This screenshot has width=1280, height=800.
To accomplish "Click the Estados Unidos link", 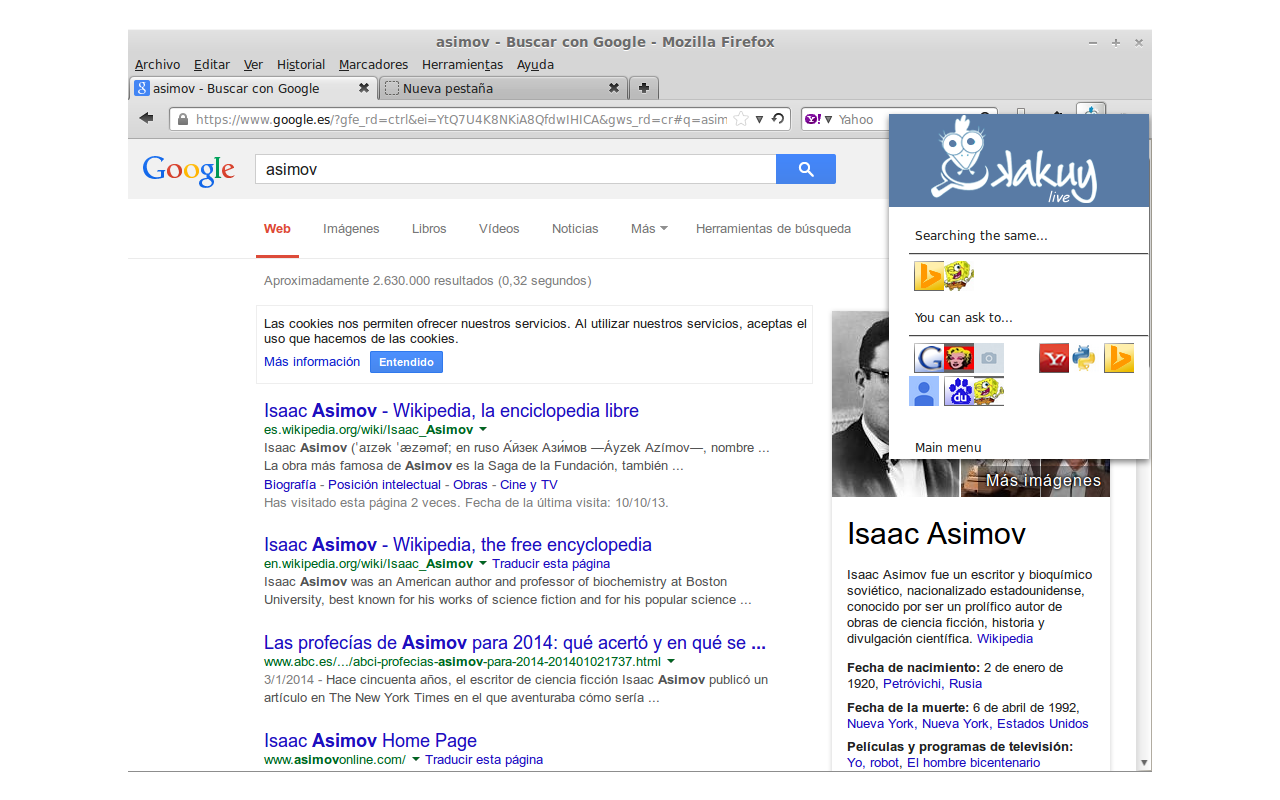I will tap(1043, 724).
